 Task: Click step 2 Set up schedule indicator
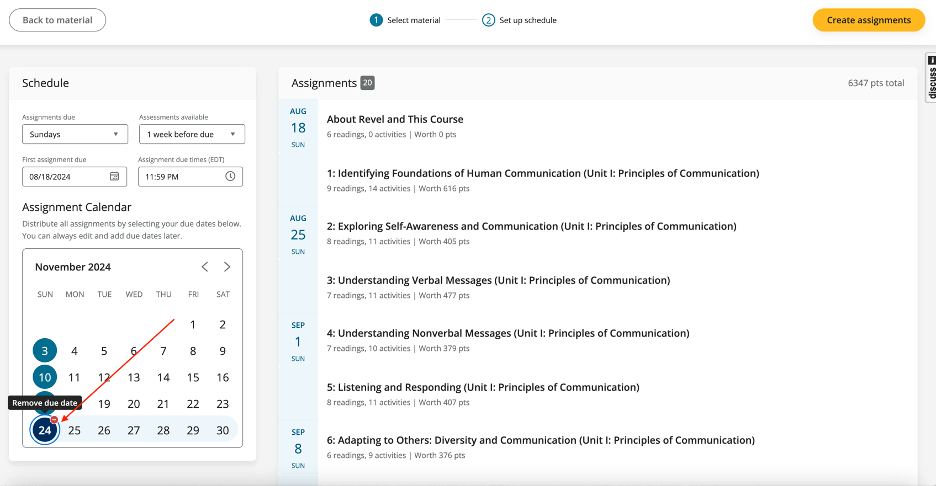click(x=488, y=20)
